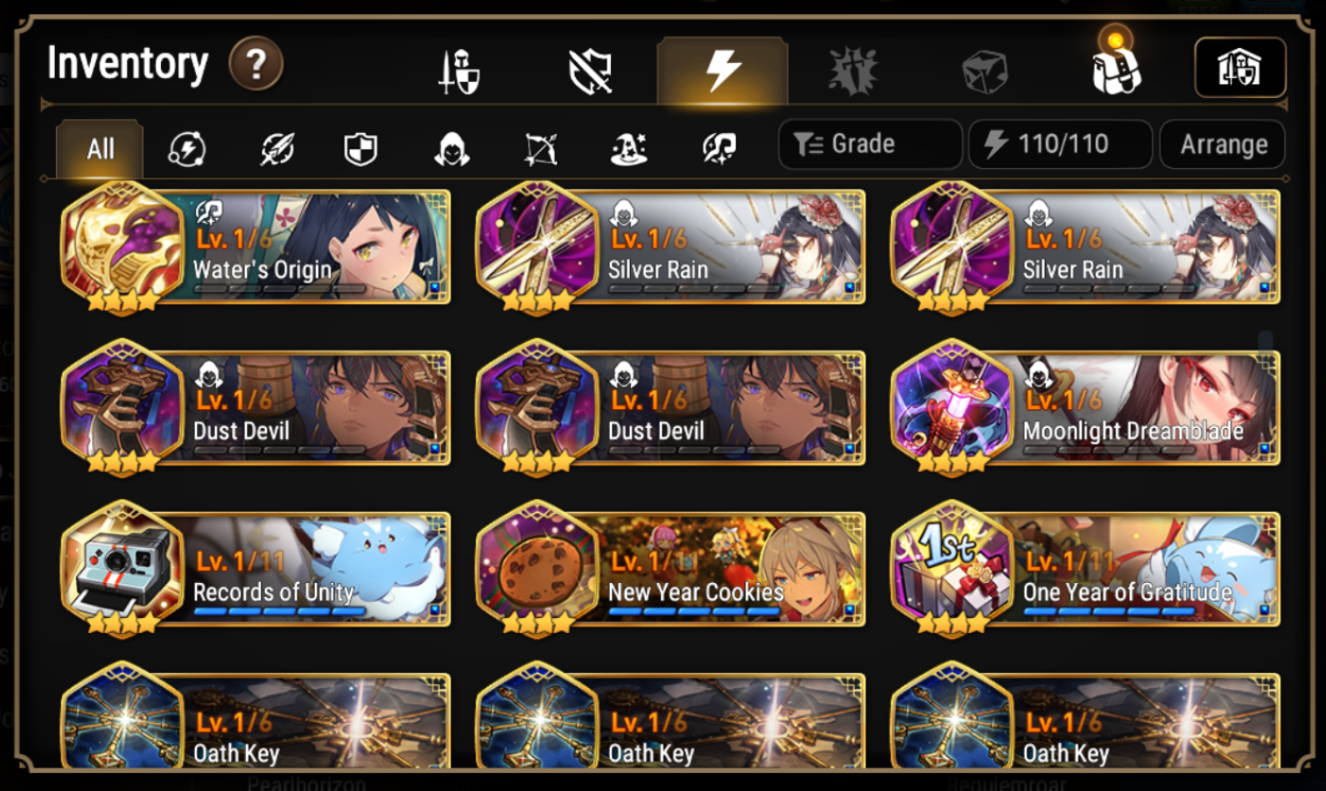Filter artifacts by bow Ranger class icon
Viewport: 1326px width, 791px height.
pyautogui.click(x=540, y=149)
